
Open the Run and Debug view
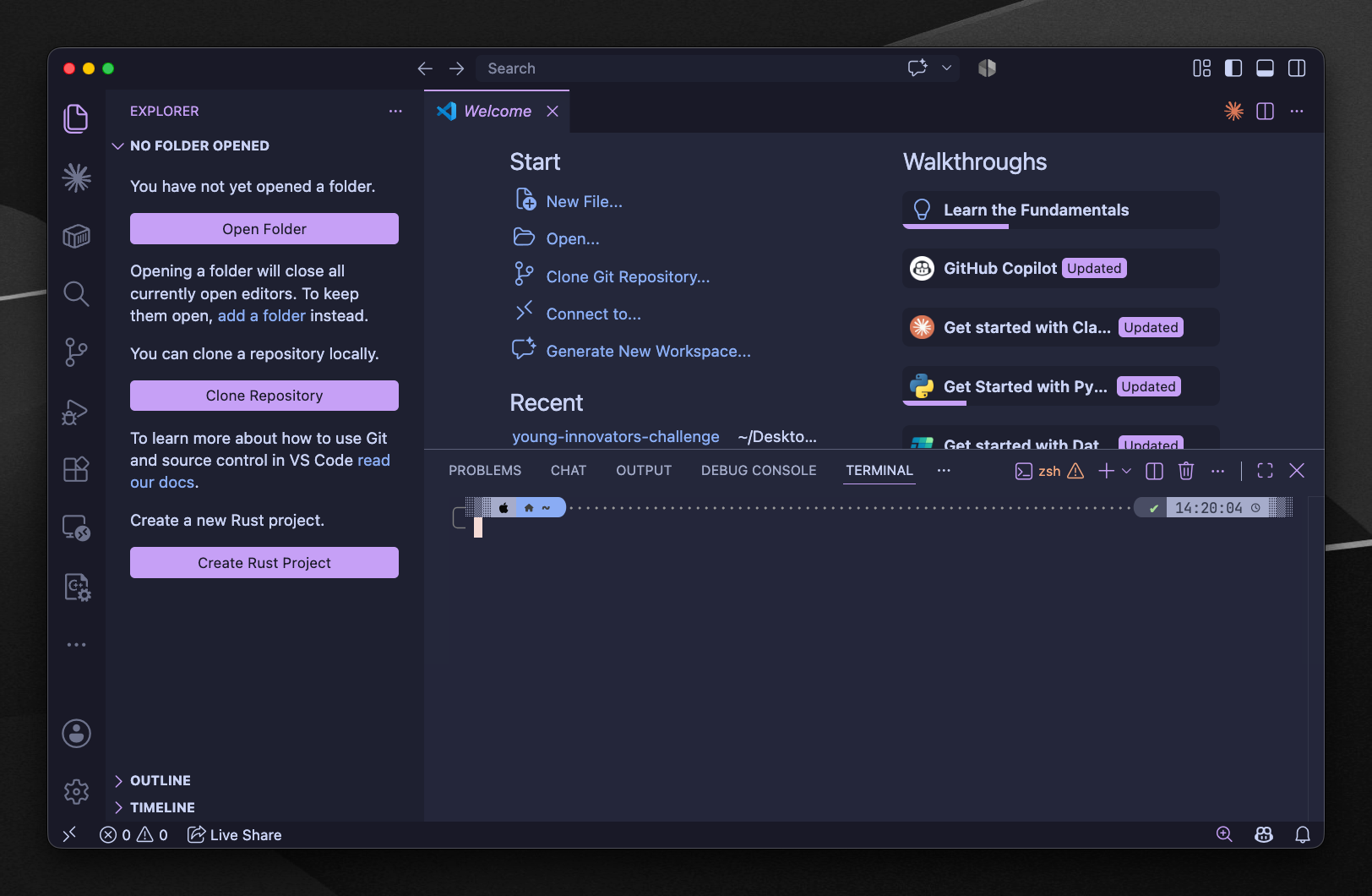(x=76, y=412)
